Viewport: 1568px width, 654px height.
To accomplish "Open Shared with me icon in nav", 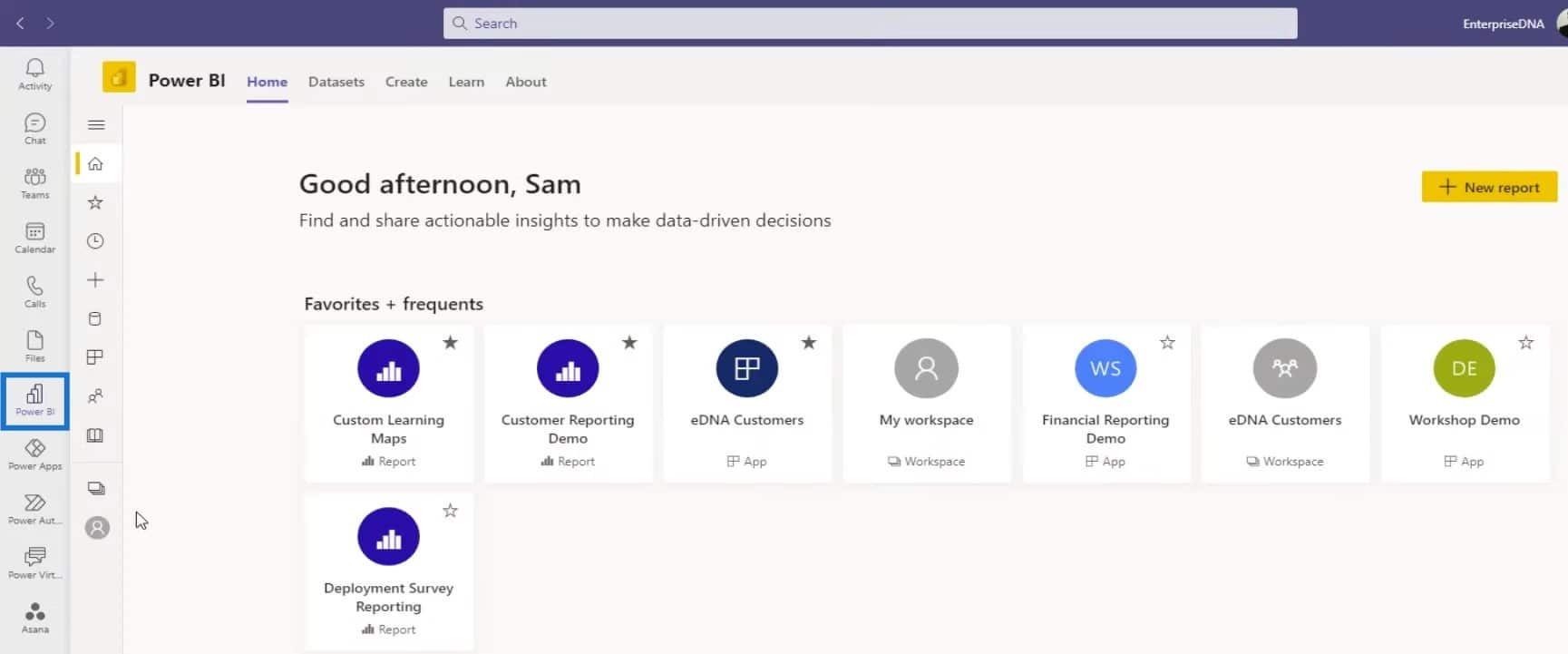I will click(95, 396).
